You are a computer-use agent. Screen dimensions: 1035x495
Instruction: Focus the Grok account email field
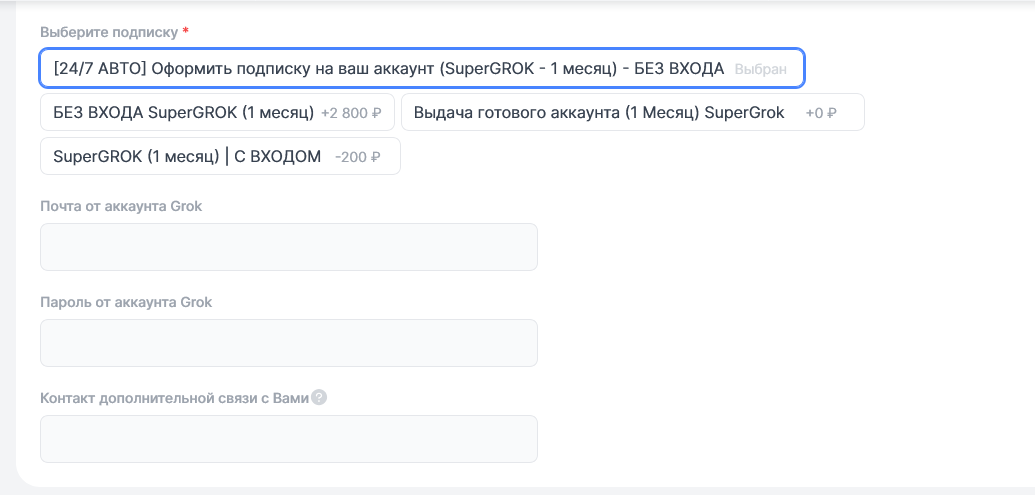point(288,247)
